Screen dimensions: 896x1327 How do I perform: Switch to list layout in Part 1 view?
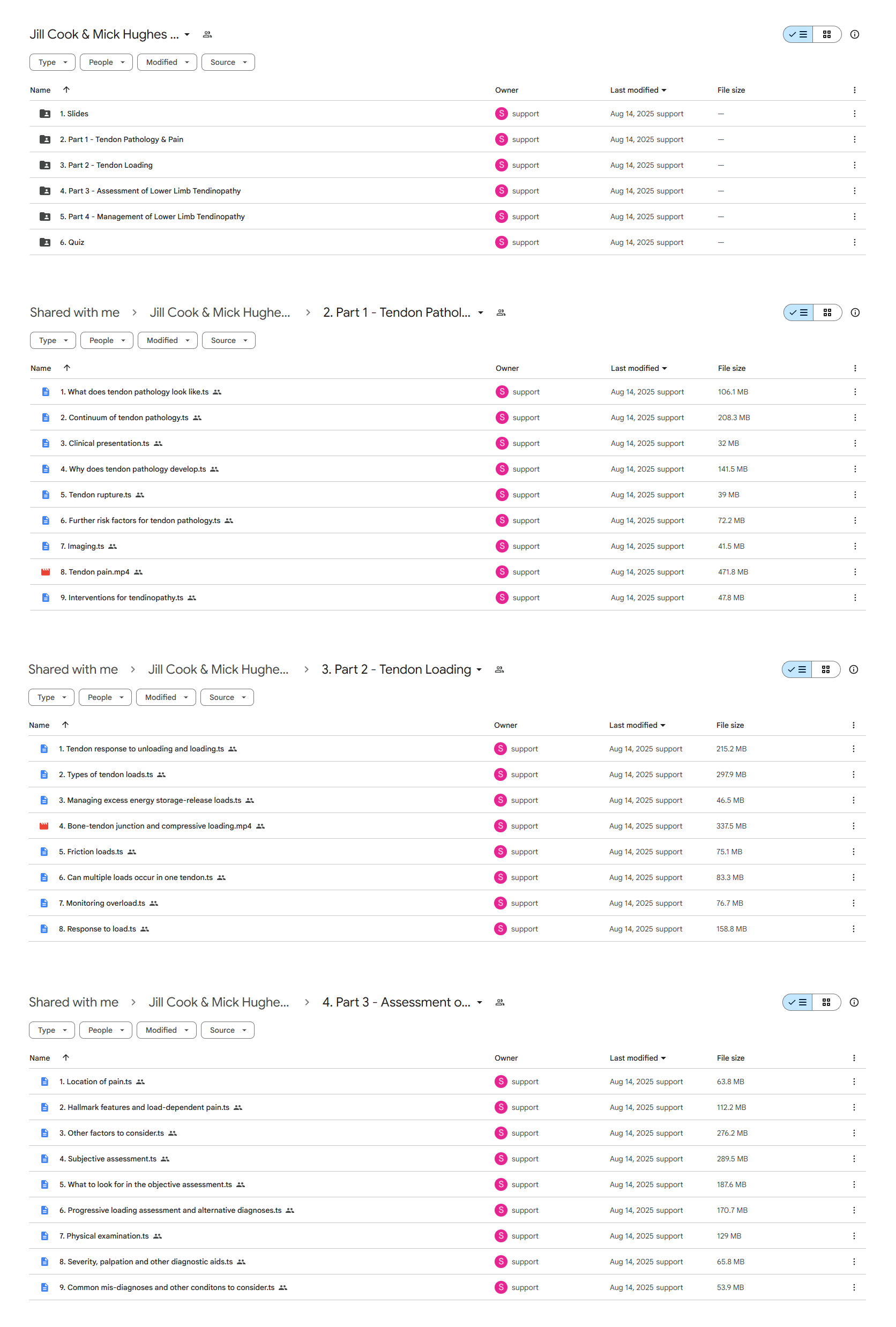pyautogui.click(x=798, y=312)
